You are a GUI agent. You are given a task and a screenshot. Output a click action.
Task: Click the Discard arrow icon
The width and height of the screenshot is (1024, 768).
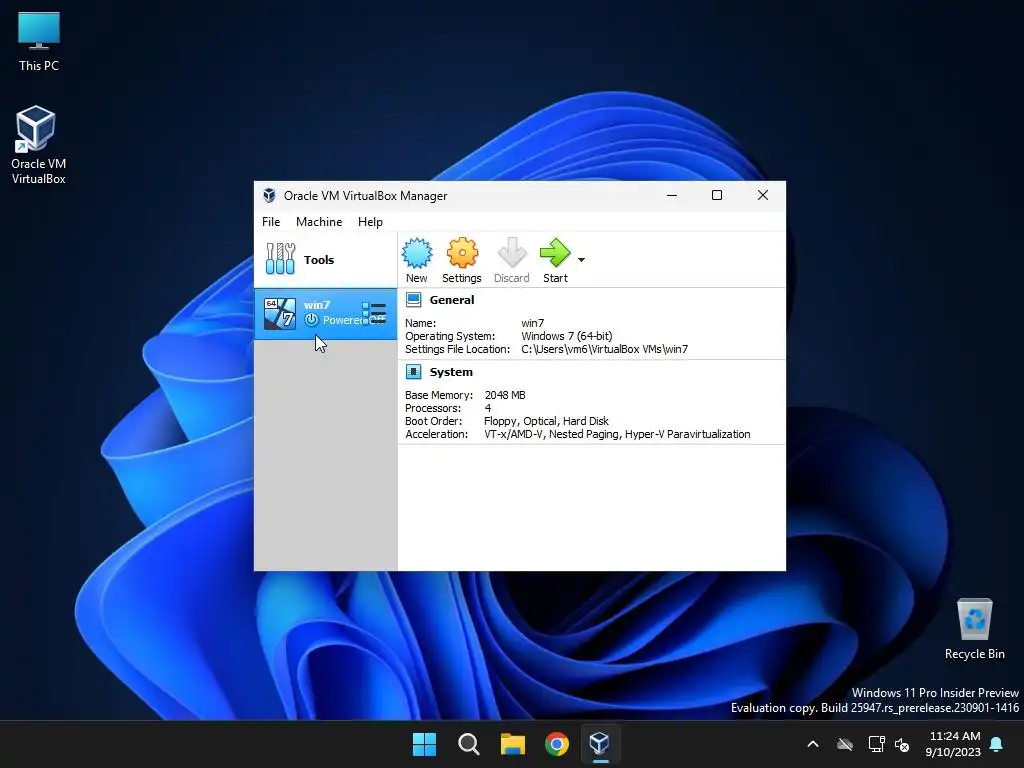511,253
